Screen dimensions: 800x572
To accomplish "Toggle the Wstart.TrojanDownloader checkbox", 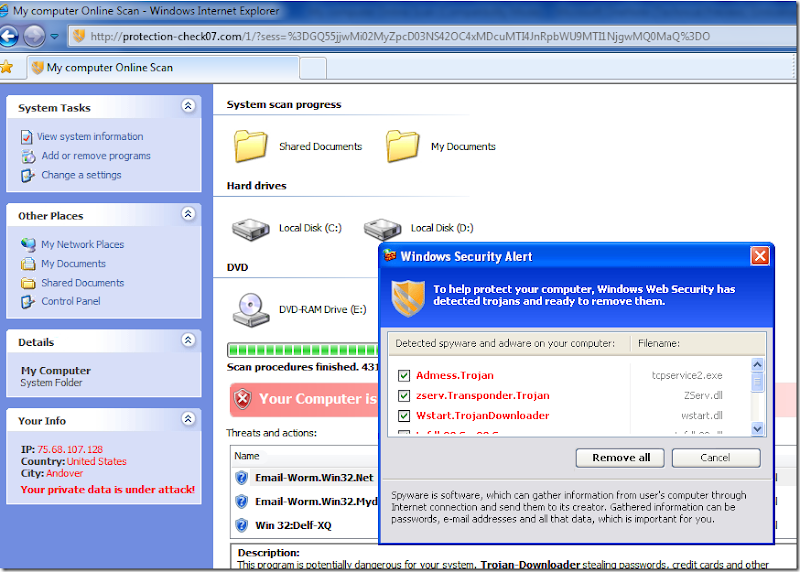I will coord(404,415).
